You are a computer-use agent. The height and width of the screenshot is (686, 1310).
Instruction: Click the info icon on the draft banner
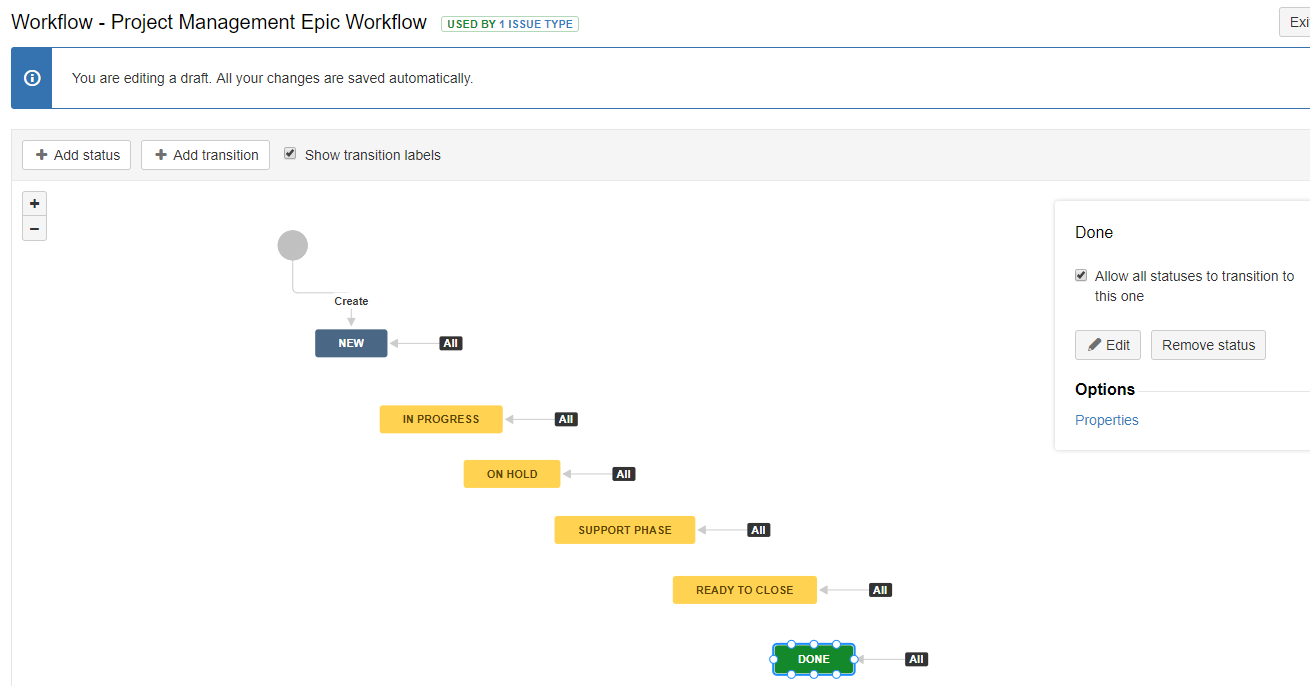click(x=31, y=77)
